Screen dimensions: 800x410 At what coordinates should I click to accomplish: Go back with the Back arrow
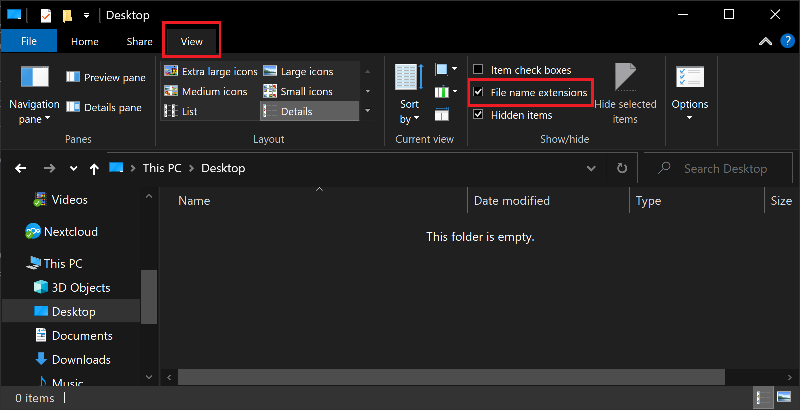20,168
